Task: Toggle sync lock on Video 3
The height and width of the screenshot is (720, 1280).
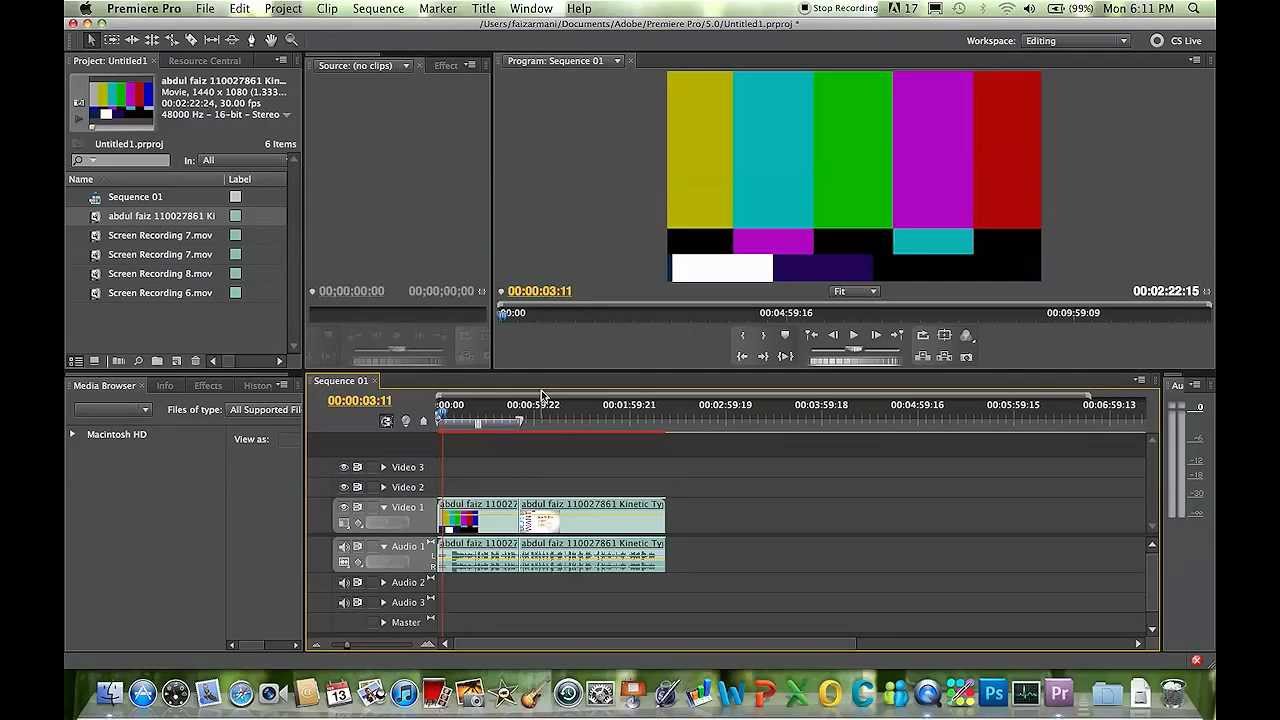Action: [x=357, y=467]
